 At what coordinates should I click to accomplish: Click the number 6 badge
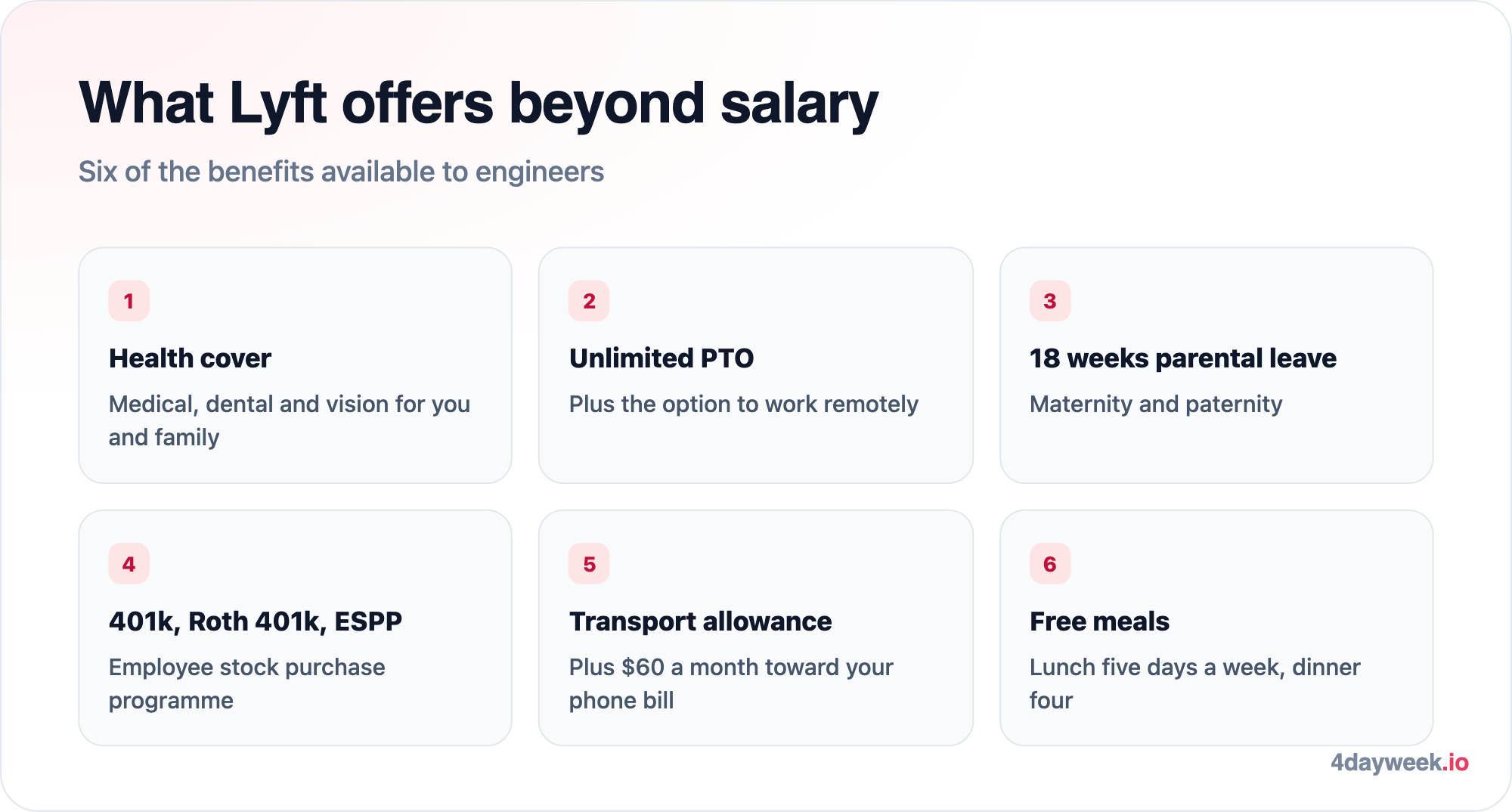[1050, 564]
